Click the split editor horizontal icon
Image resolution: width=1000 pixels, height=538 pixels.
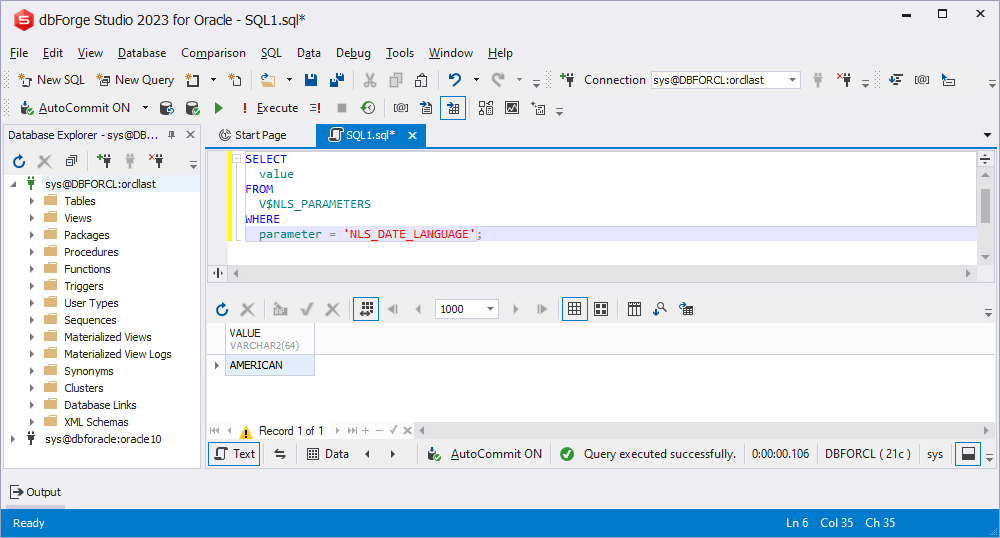pos(985,159)
